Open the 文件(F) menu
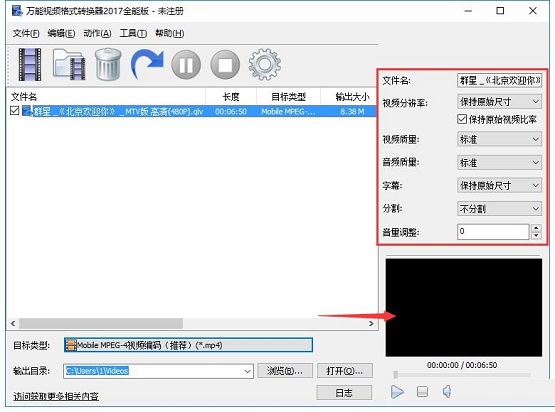 pyautogui.click(x=26, y=33)
